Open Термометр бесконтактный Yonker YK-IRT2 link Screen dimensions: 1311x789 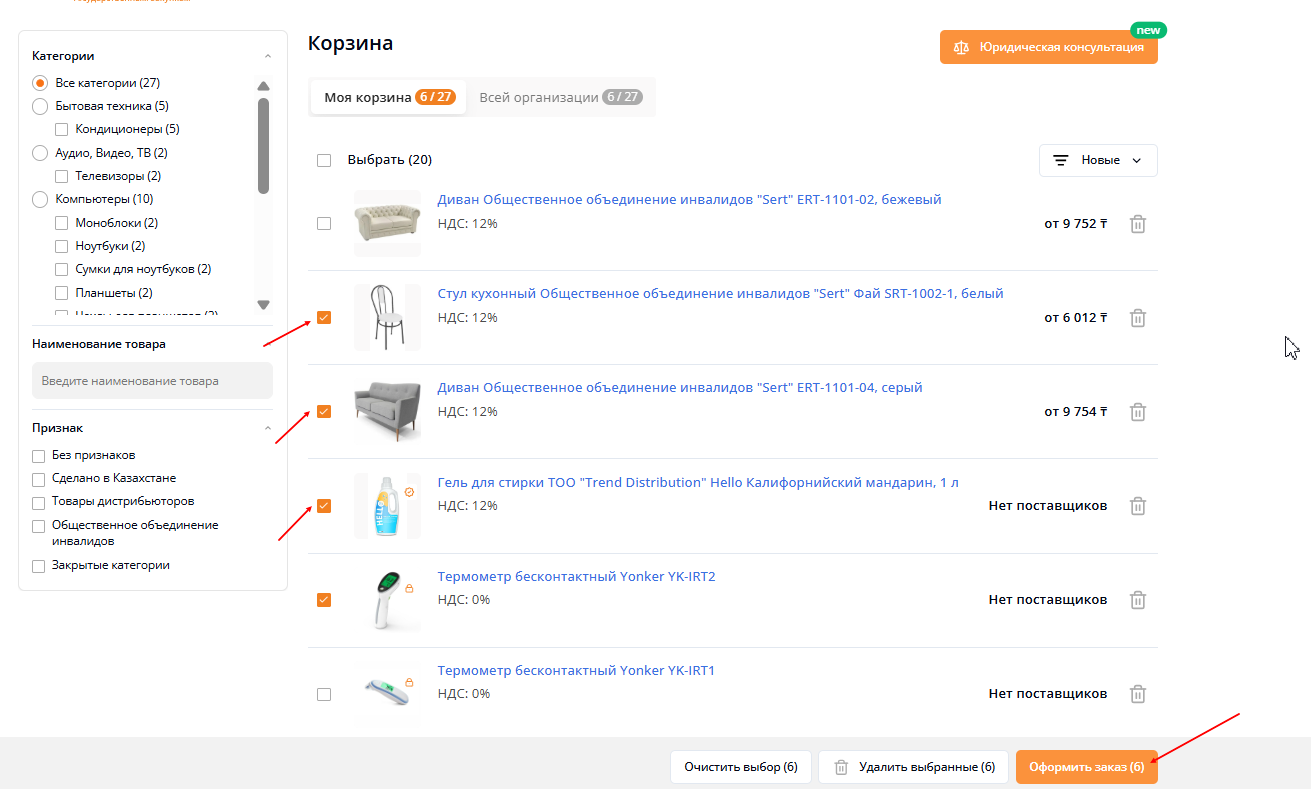(576, 577)
